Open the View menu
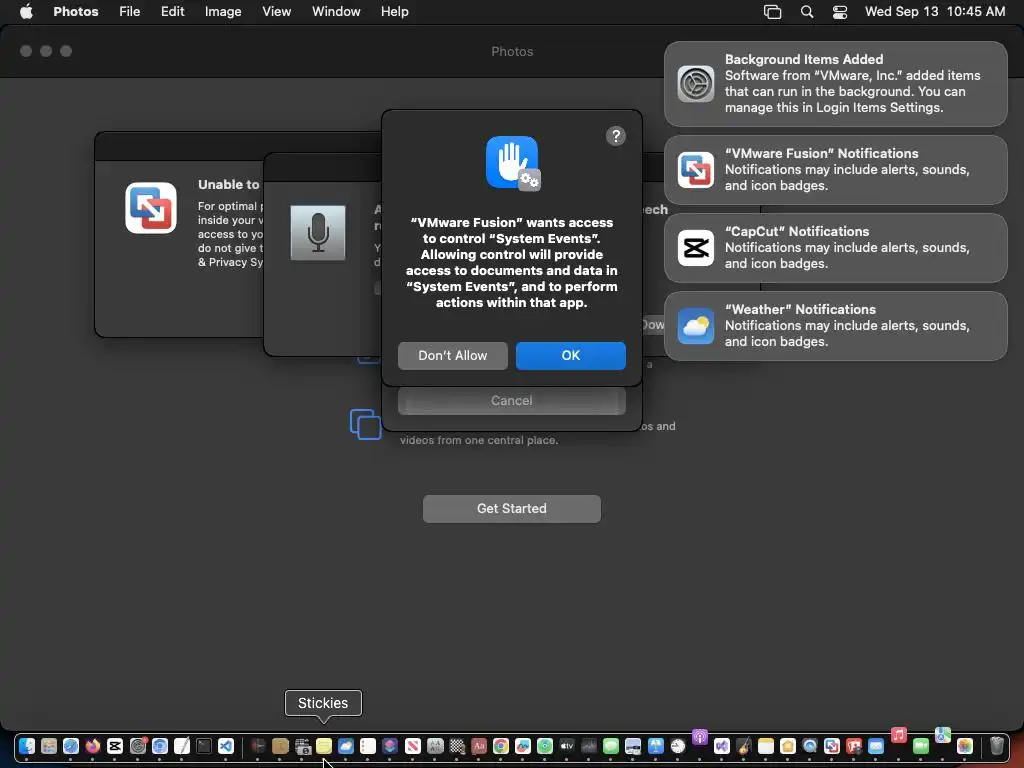The width and height of the screenshot is (1024, 768). click(276, 12)
